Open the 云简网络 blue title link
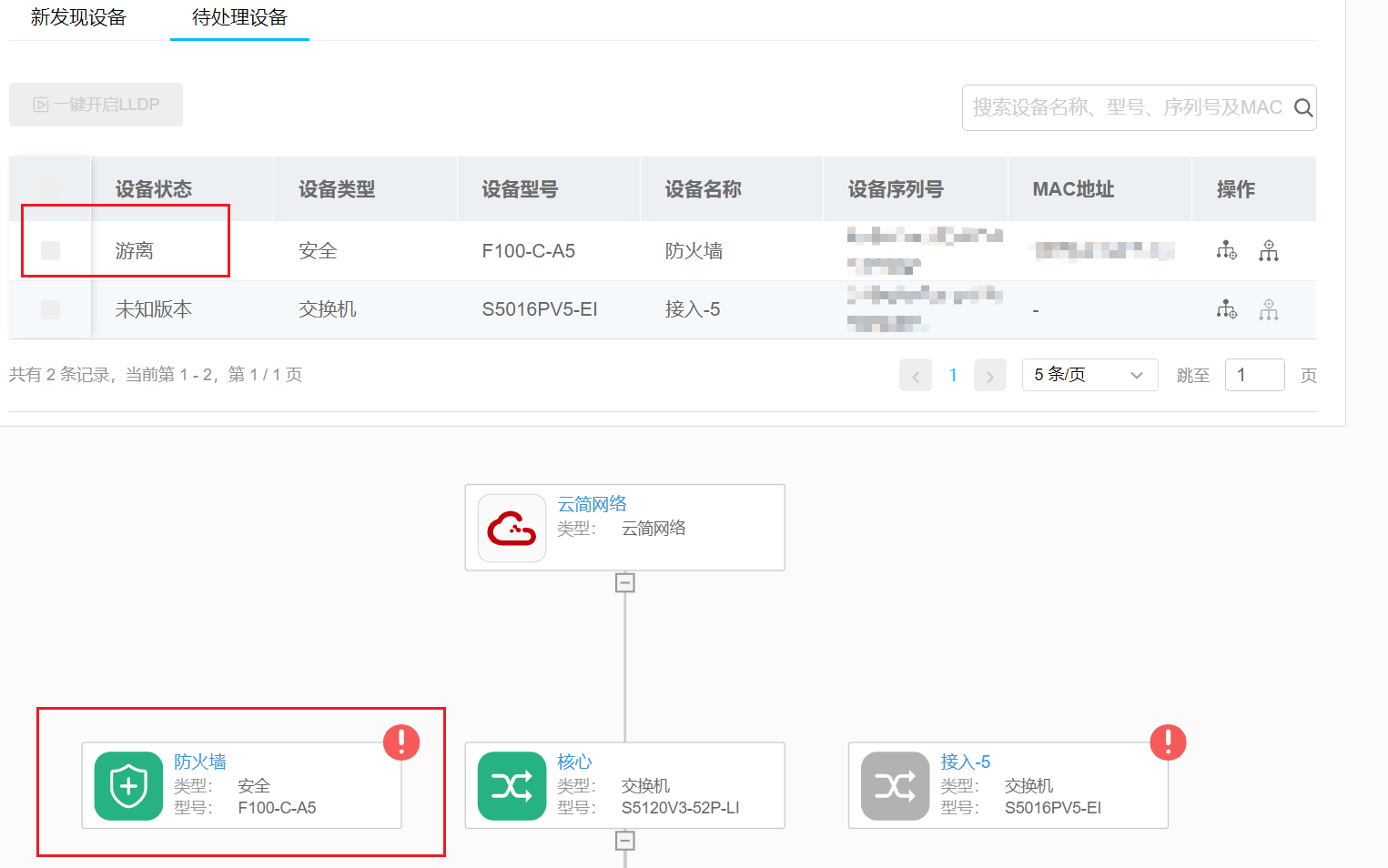The image size is (1388, 868). (592, 504)
